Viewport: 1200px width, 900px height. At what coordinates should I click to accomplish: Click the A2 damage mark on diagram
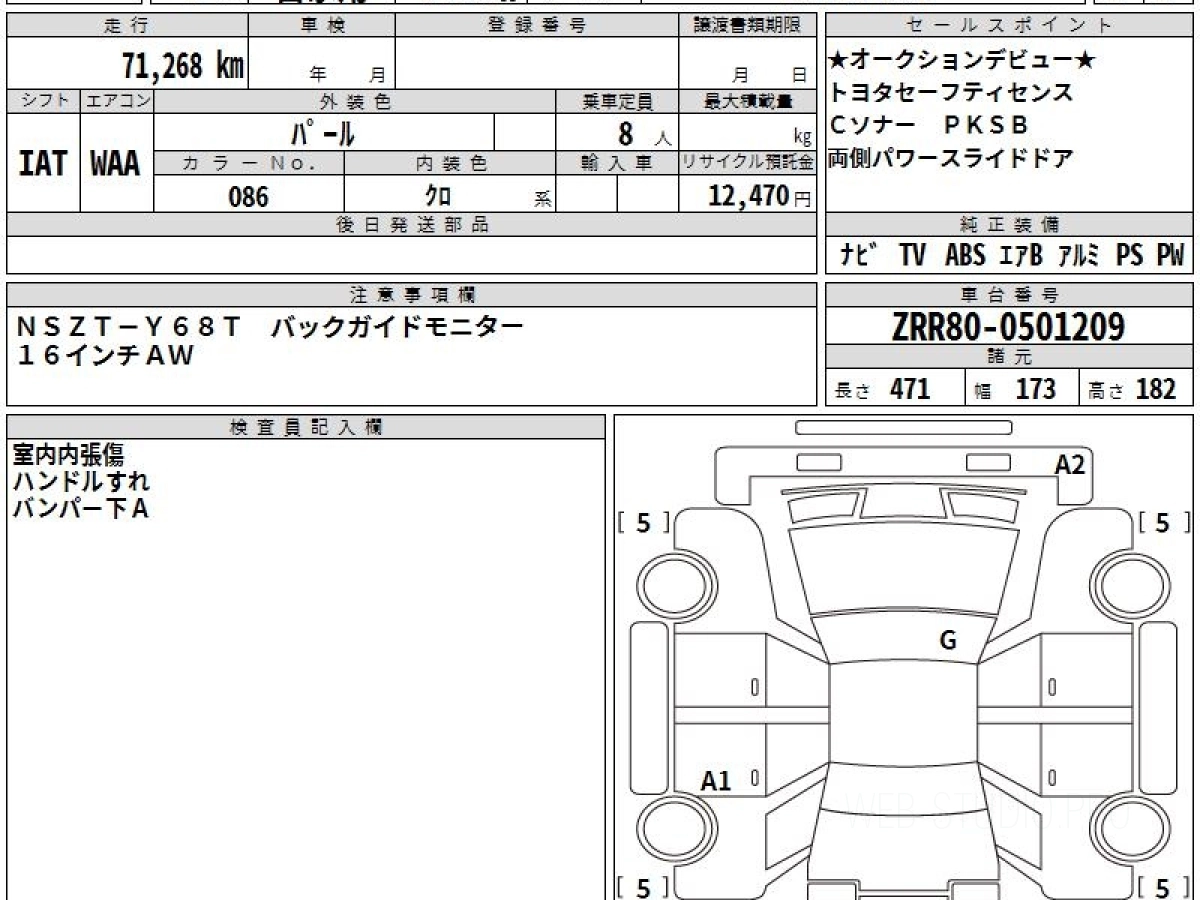[x=1070, y=464]
